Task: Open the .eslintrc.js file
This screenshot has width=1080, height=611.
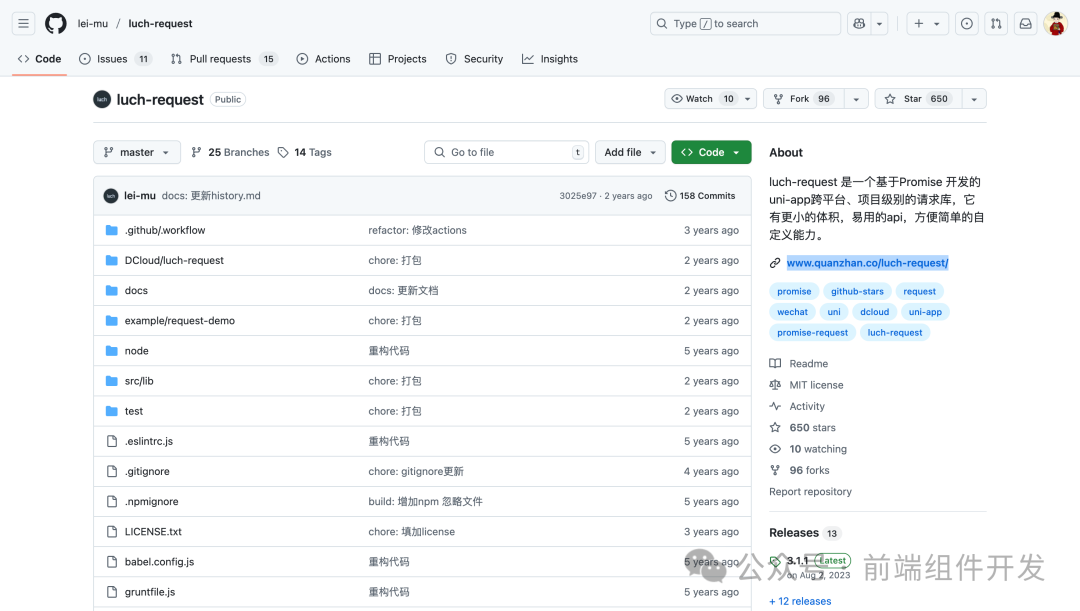Action: point(149,442)
